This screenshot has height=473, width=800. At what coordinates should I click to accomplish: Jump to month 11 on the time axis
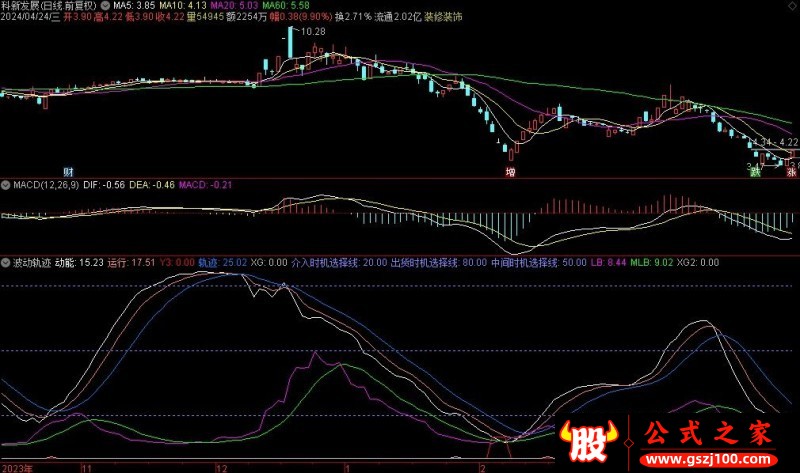[x=86, y=468]
